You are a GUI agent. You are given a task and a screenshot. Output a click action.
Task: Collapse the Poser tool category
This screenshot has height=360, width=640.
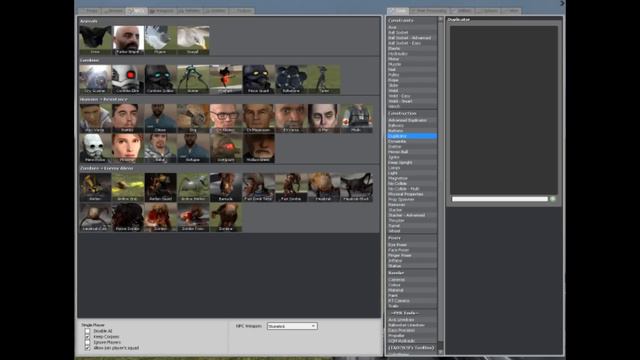[x=411, y=238]
